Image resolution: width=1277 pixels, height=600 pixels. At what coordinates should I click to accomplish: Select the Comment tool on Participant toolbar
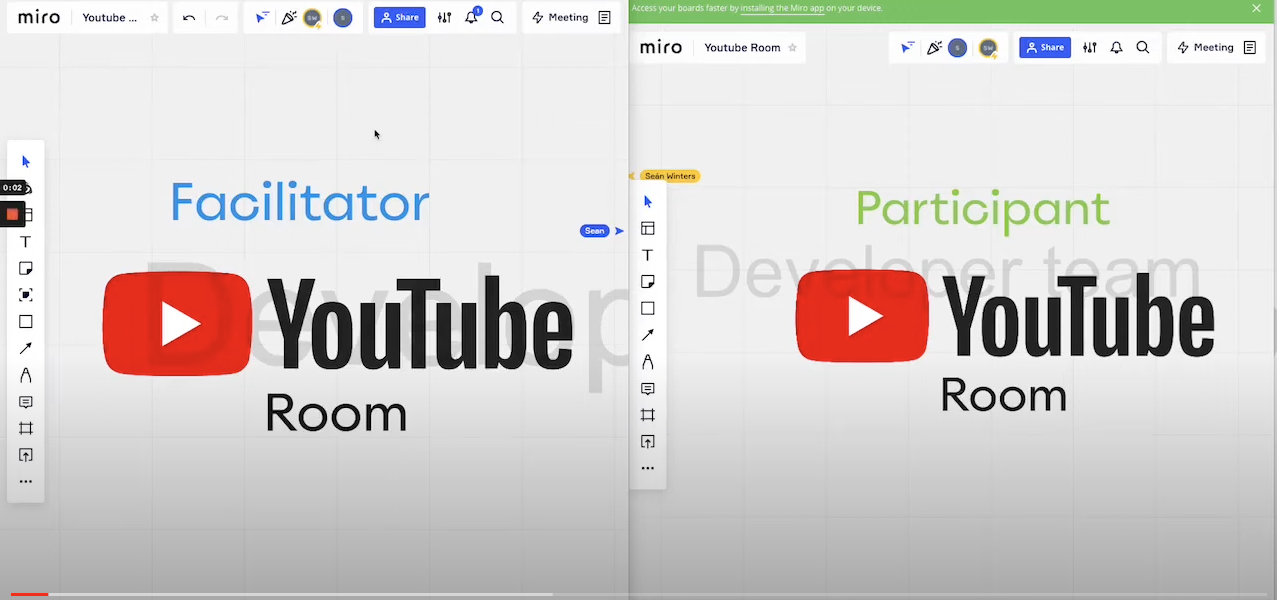click(648, 389)
